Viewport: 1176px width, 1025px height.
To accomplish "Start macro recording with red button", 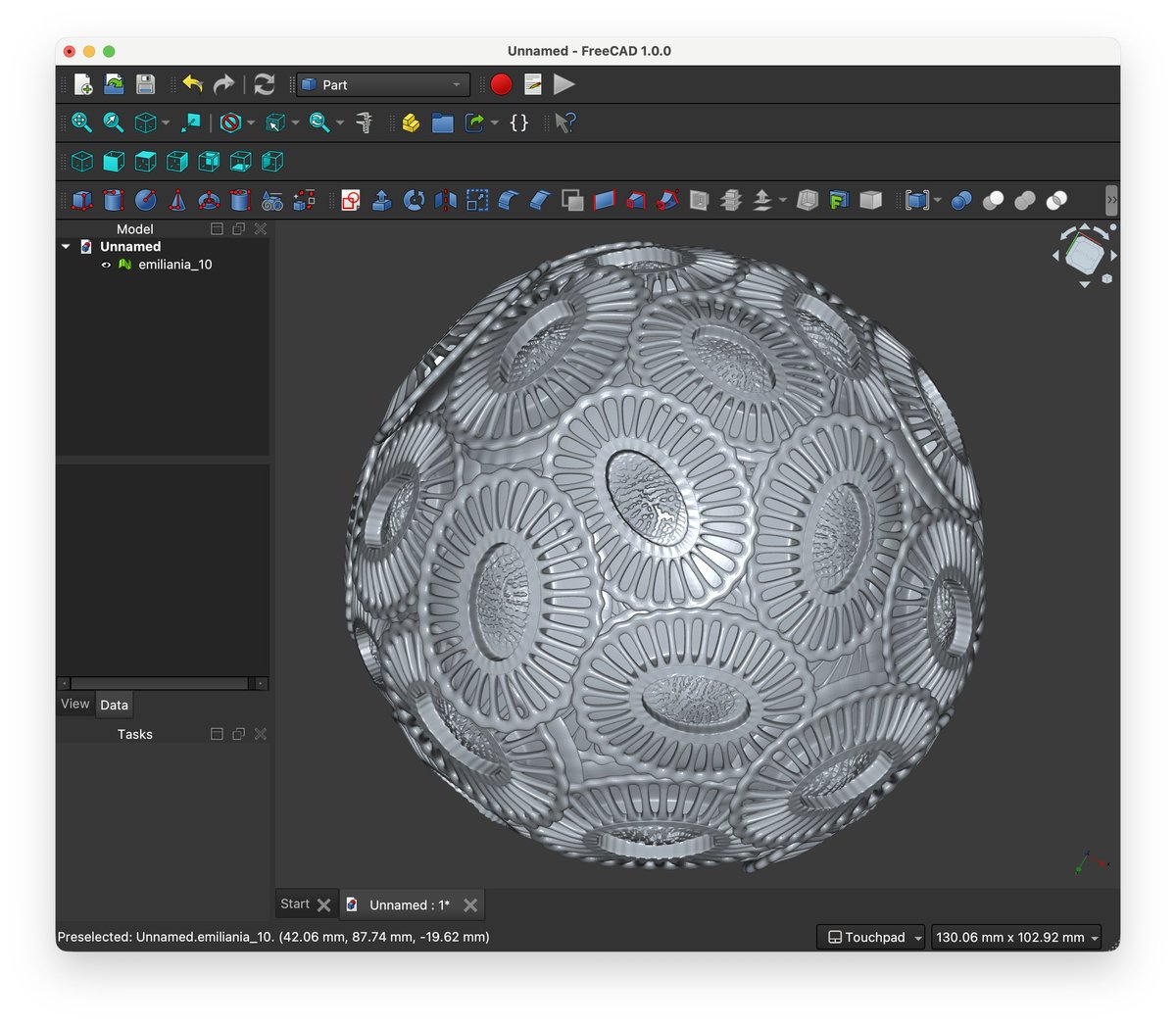I will 501,85.
